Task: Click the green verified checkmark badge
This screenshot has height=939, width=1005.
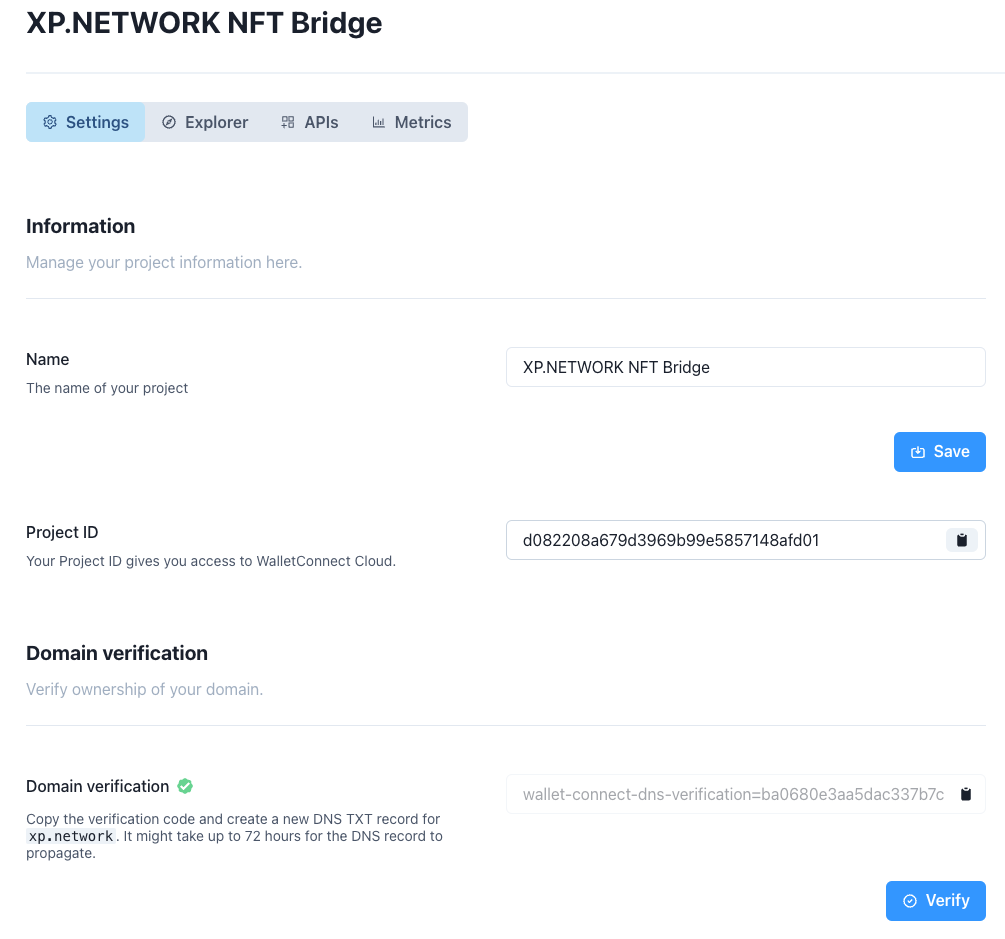Action: tap(185, 786)
